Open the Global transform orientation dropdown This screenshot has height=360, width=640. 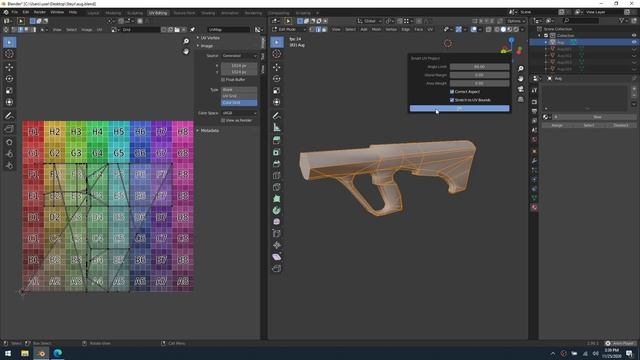[369, 21]
